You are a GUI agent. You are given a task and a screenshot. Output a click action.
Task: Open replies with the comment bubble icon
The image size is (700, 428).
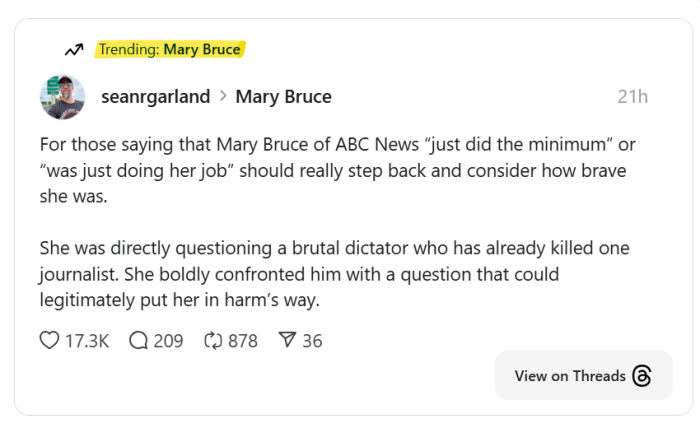pos(139,341)
